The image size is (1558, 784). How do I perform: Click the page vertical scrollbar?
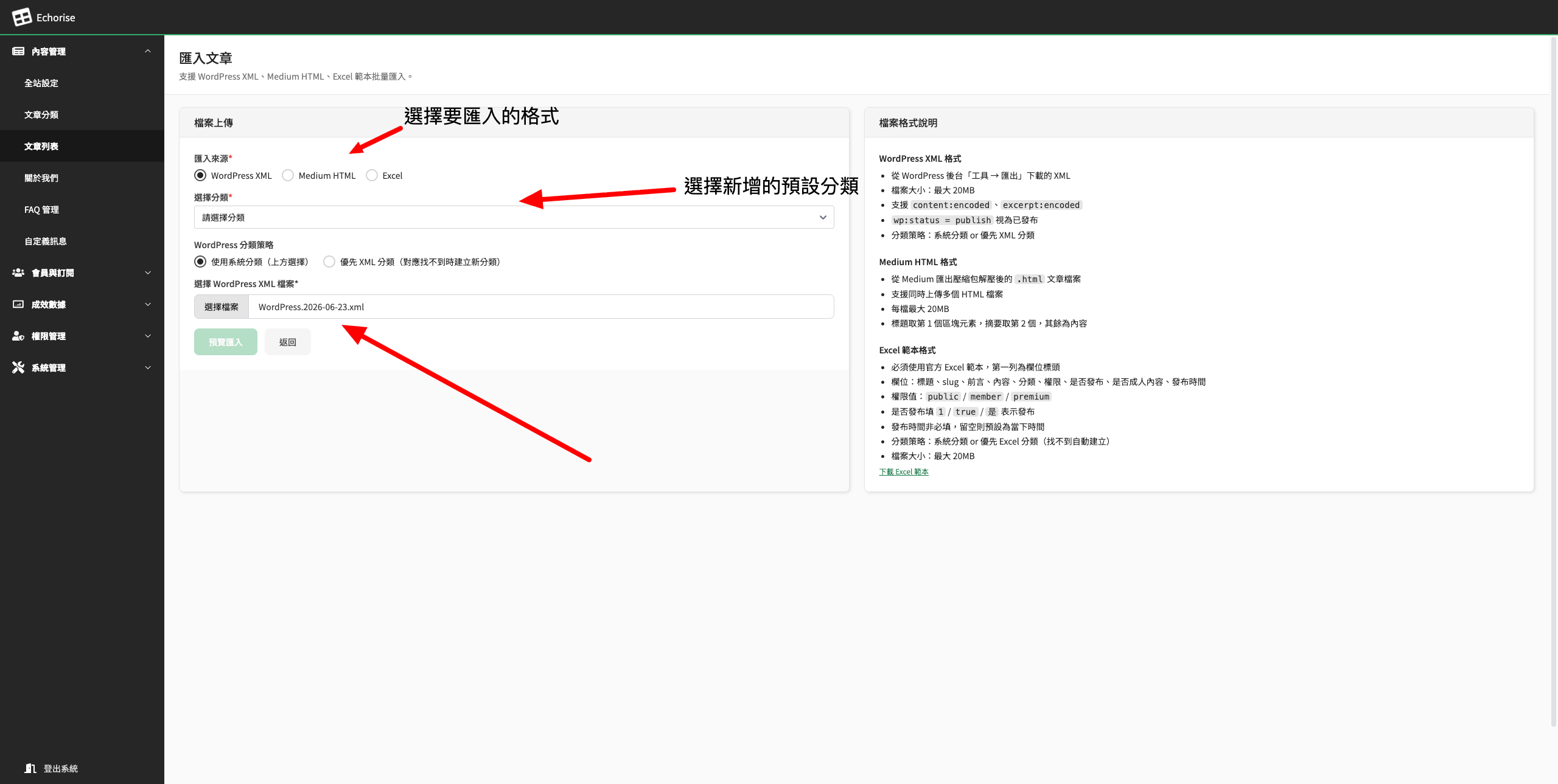pyautogui.click(x=1553, y=382)
